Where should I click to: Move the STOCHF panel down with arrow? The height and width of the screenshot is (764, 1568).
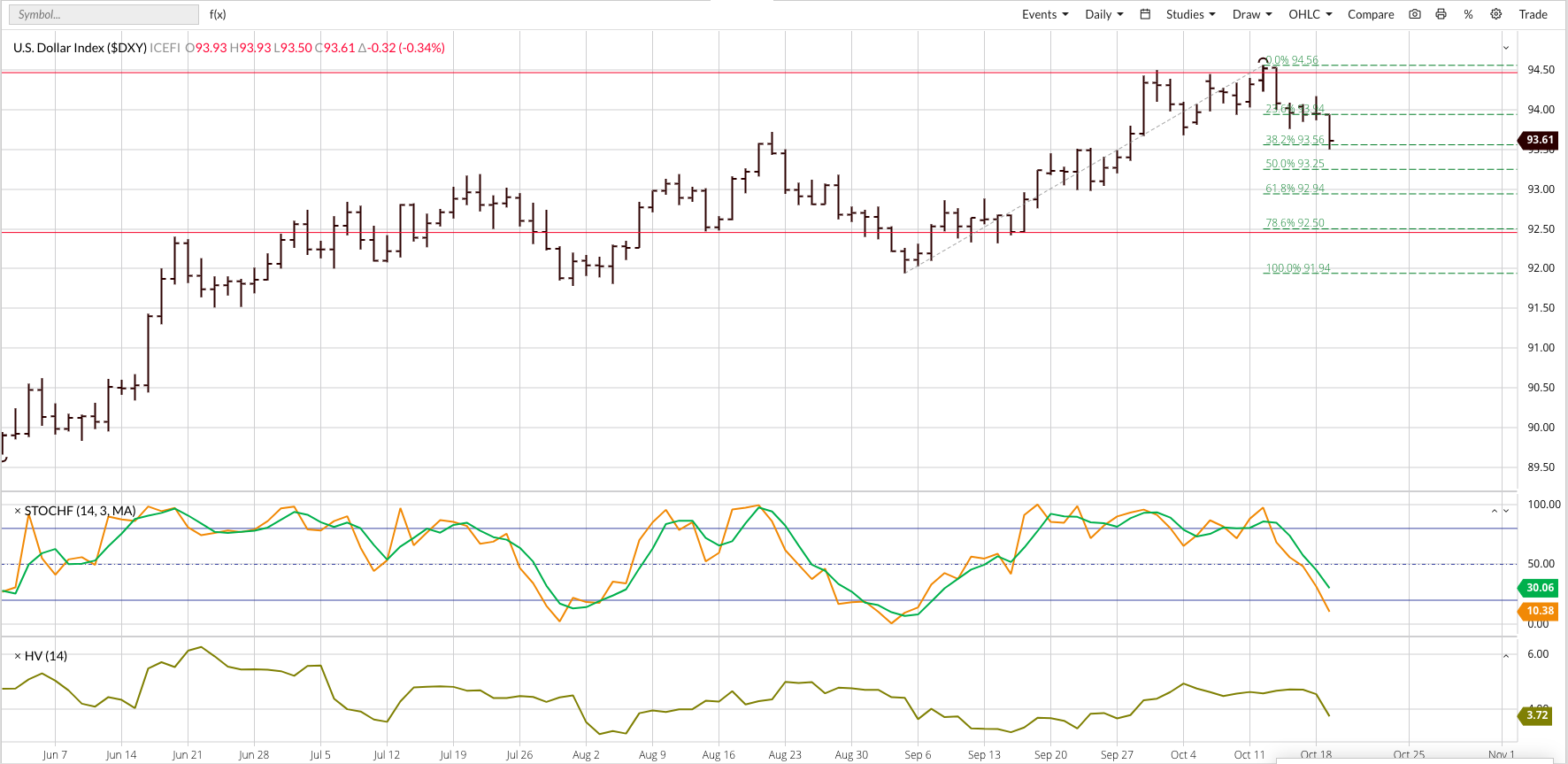click(1506, 511)
